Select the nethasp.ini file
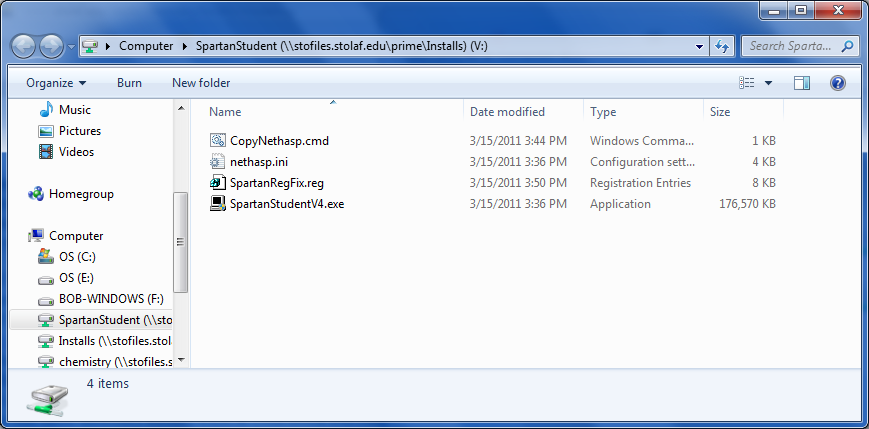 tap(251, 162)
